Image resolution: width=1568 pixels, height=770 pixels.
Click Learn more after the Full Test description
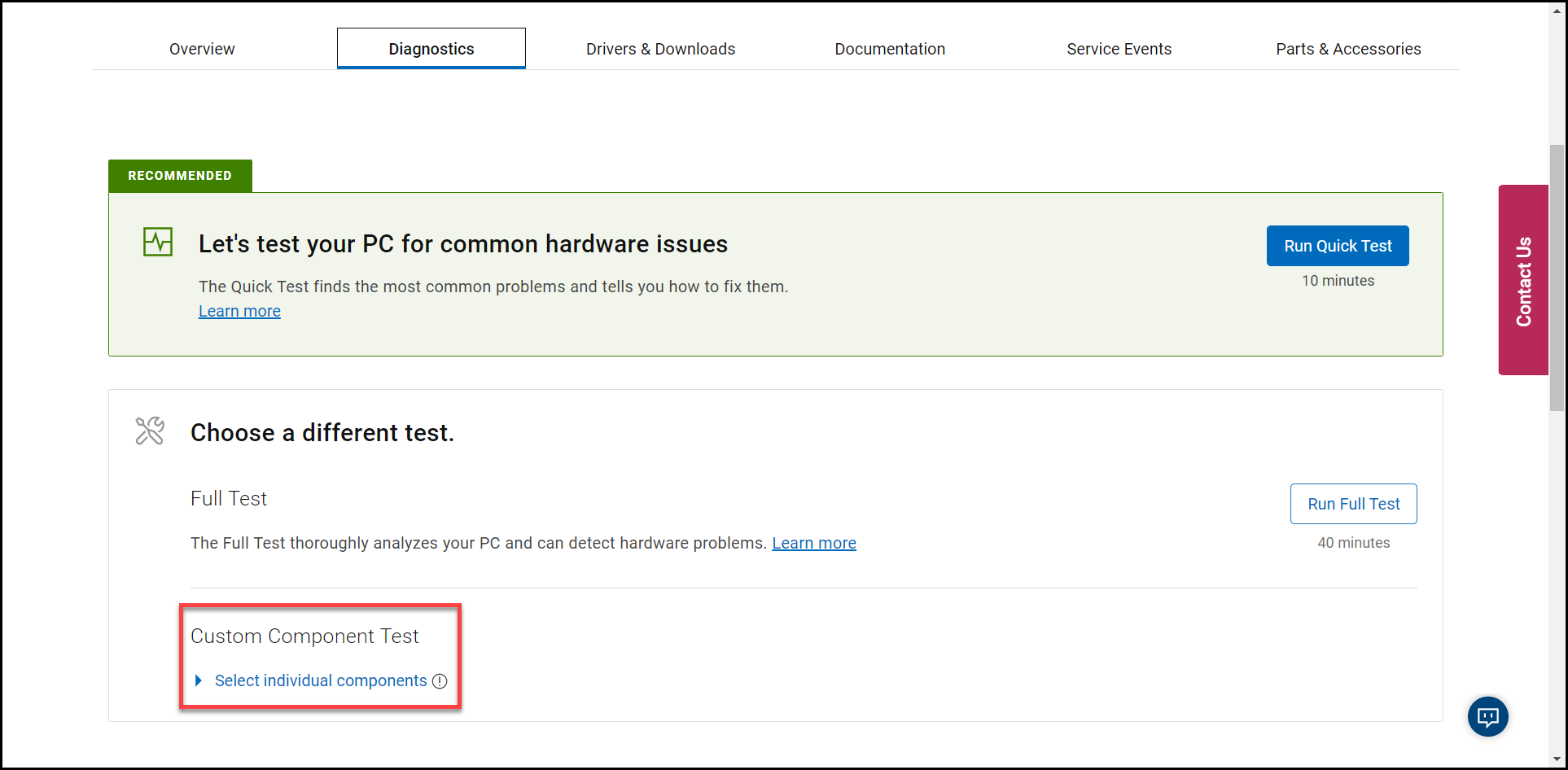[x=813, y=543]
